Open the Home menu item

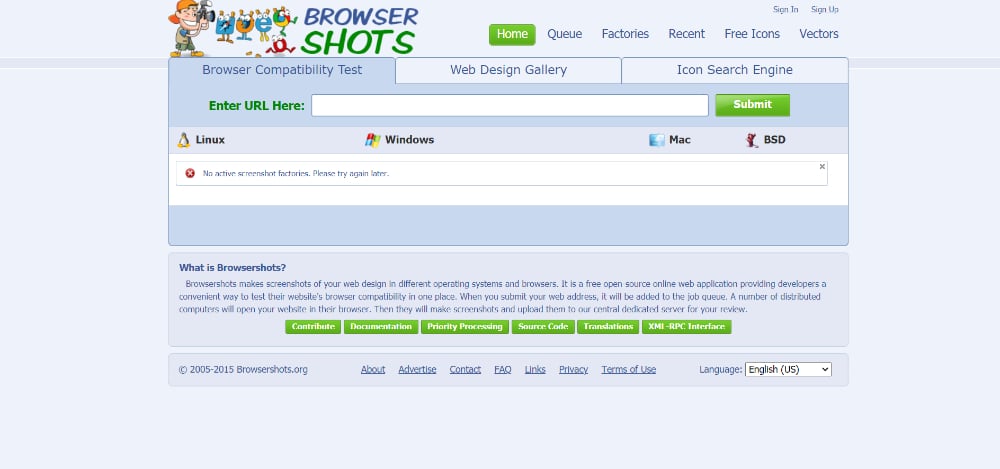512,34
